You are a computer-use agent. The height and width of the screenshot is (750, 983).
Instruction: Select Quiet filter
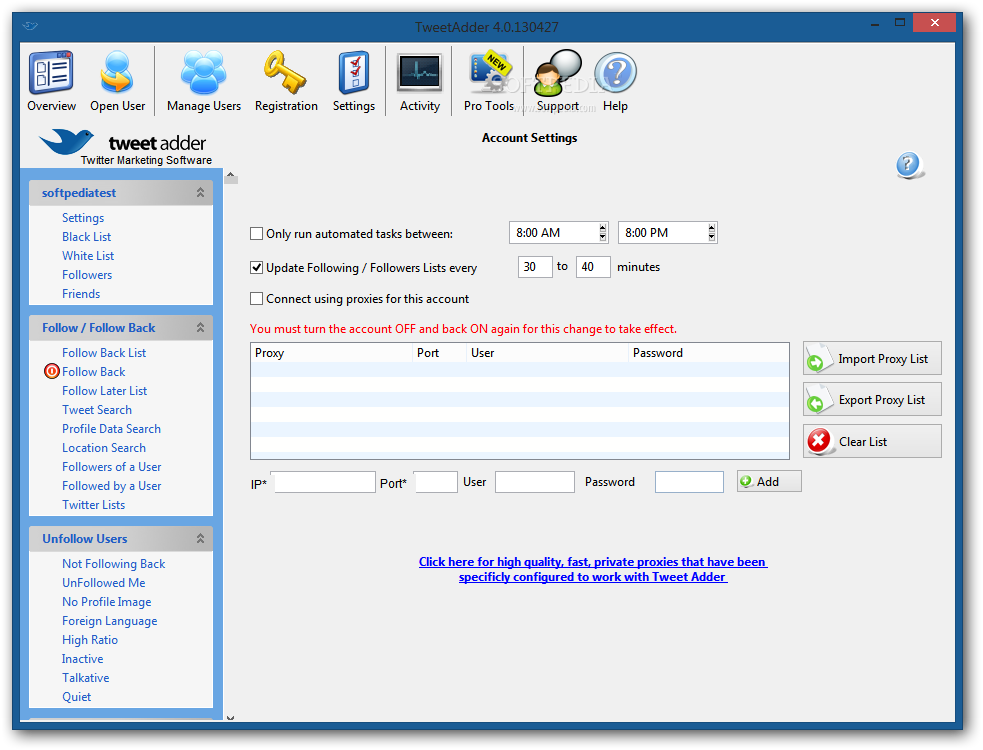pyautogui.click(x=76, y=697)
